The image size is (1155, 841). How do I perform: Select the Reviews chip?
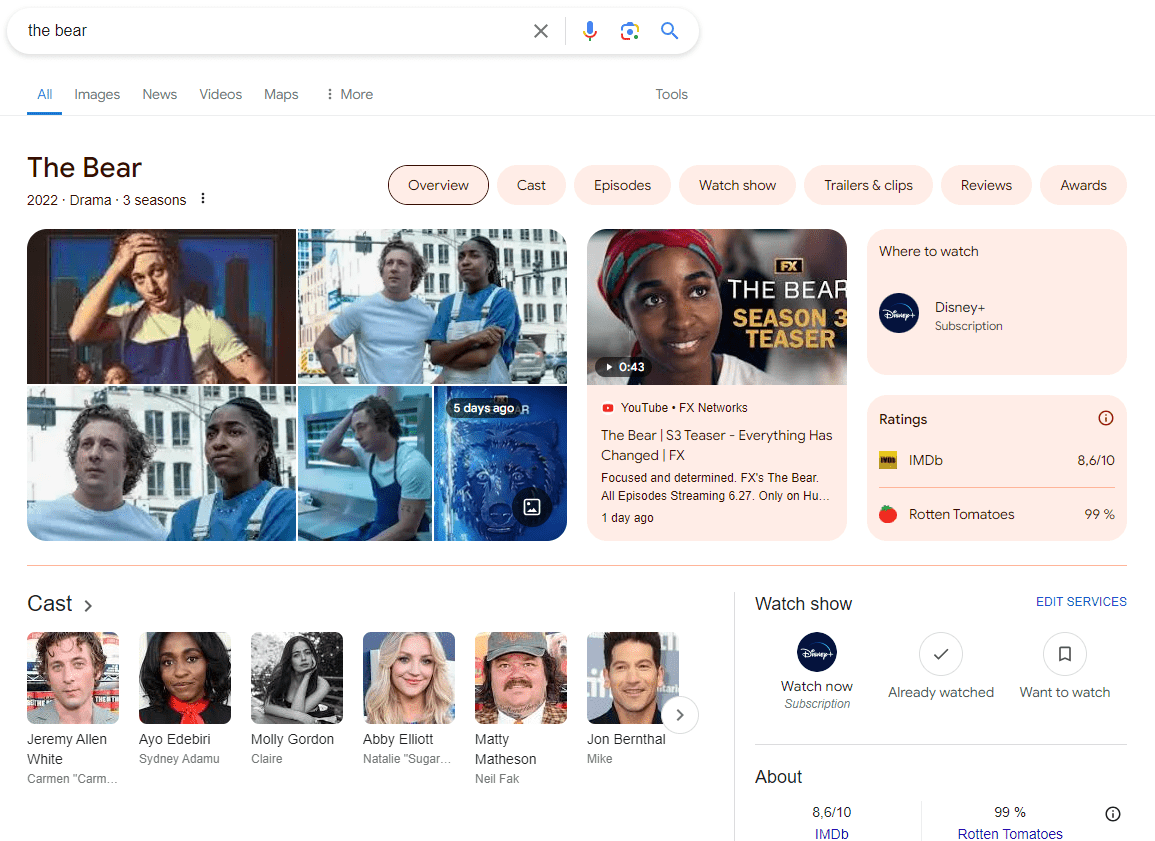click(986, 185)
